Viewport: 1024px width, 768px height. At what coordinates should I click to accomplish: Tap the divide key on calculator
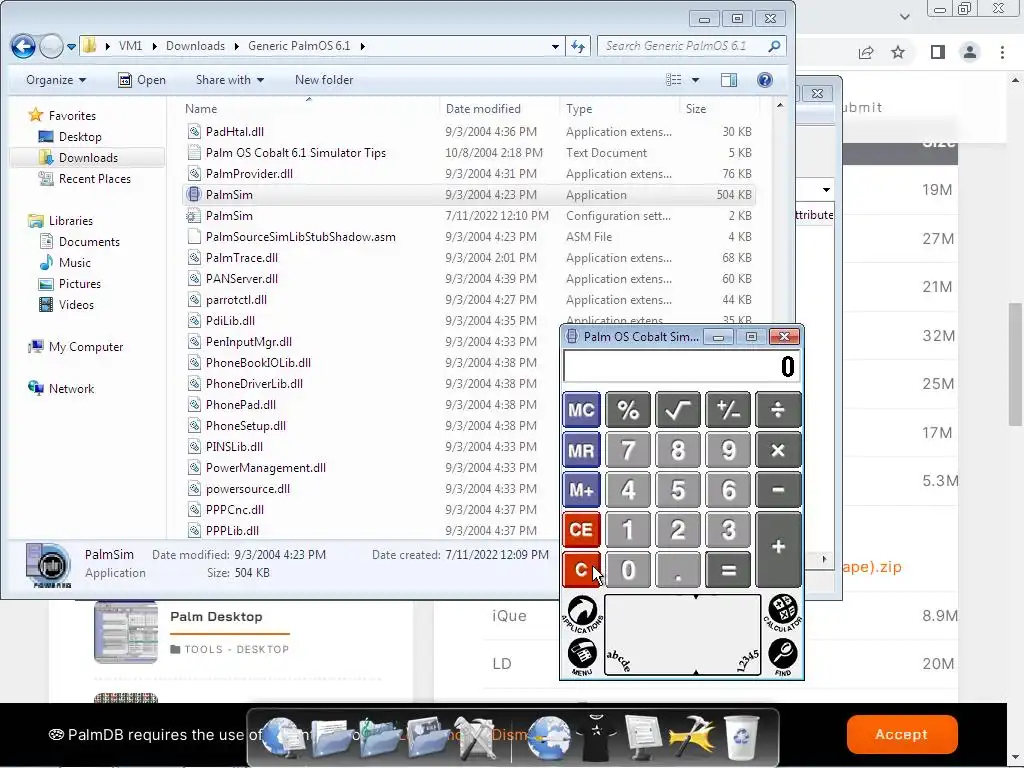(778, 410)
